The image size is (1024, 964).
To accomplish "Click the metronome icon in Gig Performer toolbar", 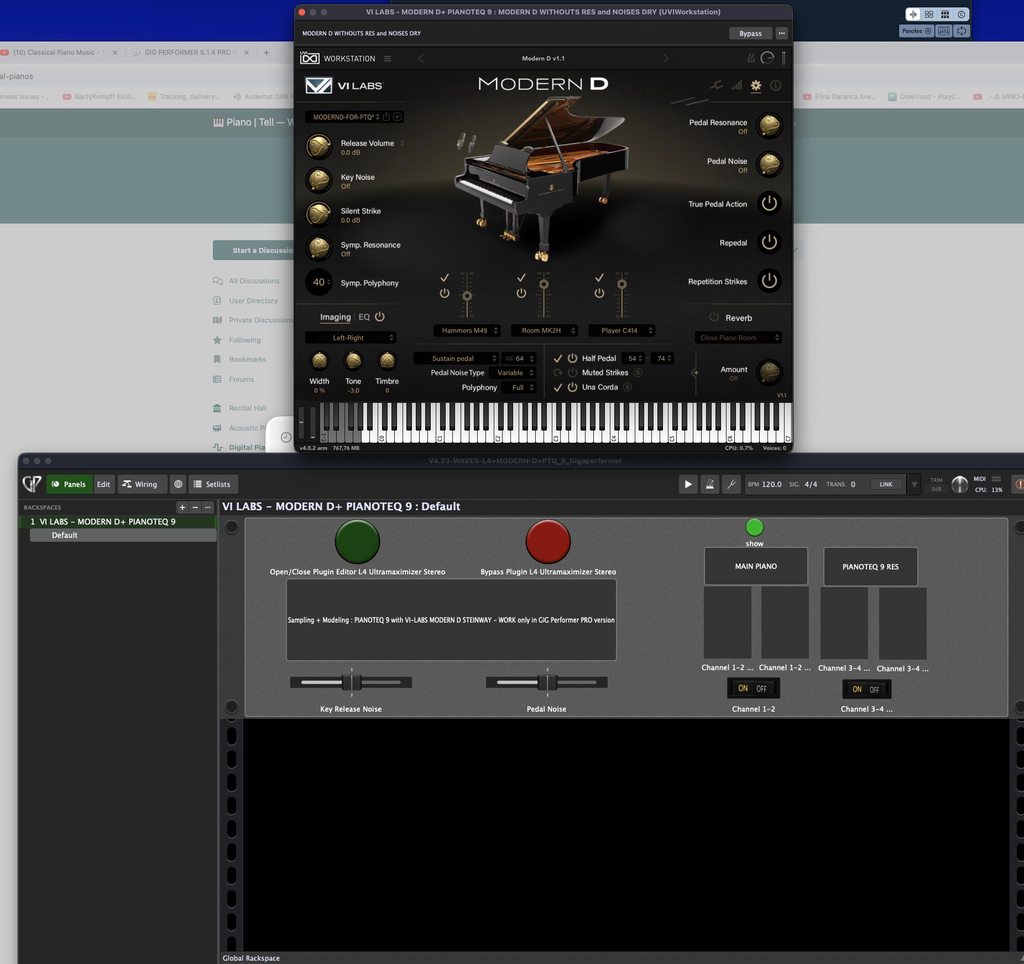I will [710, 484].
